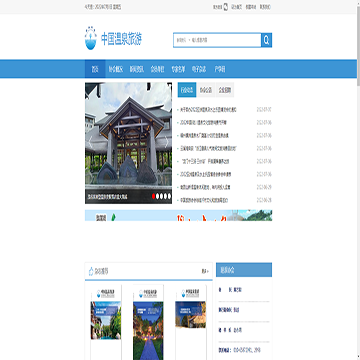Click the middle top-bar link after the phone icon

[x=251, y=7]
